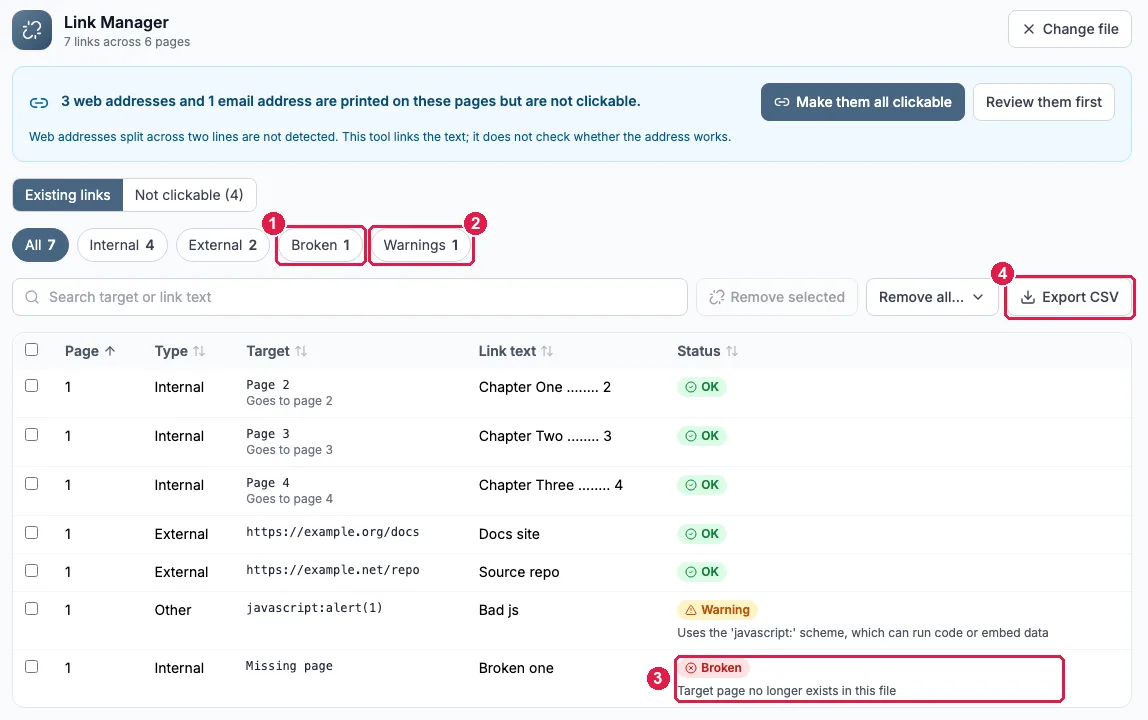This screenshot has width=1148, height=720.
Task: Click the Remove selected button
Action: [x=777, y=297]
